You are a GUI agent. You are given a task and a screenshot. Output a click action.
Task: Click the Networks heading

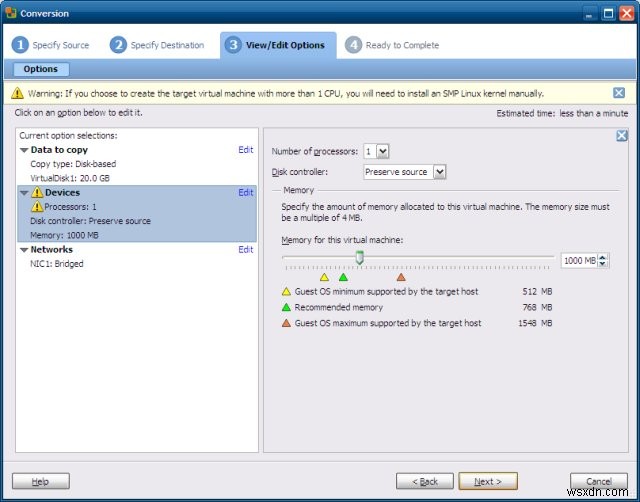point(52,249)
